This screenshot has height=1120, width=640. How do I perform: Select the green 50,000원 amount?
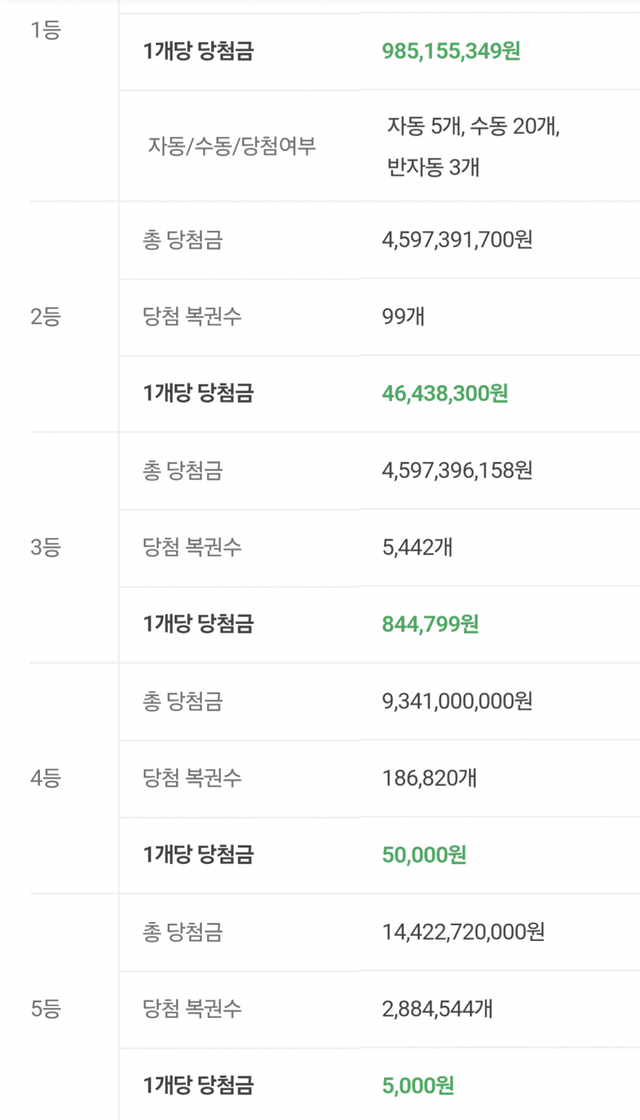tap(424, 855)
